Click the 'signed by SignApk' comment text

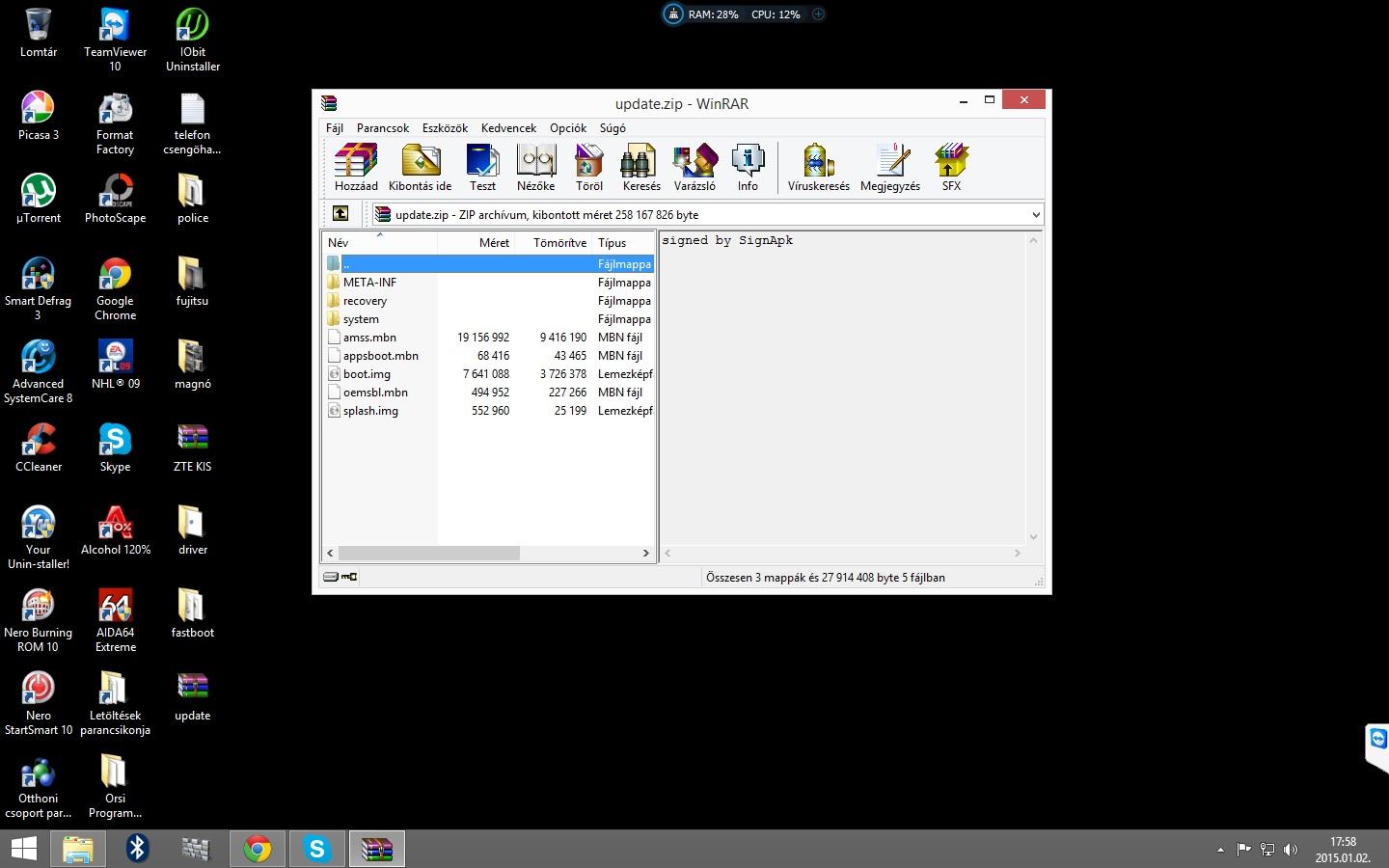(727, 240)
